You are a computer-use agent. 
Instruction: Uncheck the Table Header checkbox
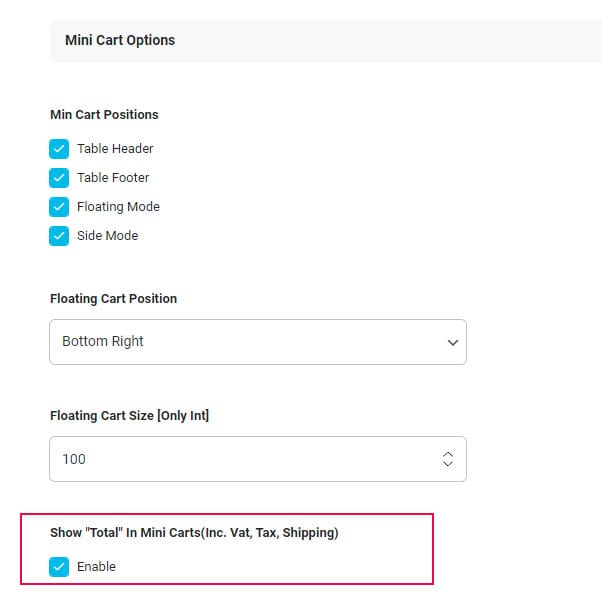(x=59, y=149)
